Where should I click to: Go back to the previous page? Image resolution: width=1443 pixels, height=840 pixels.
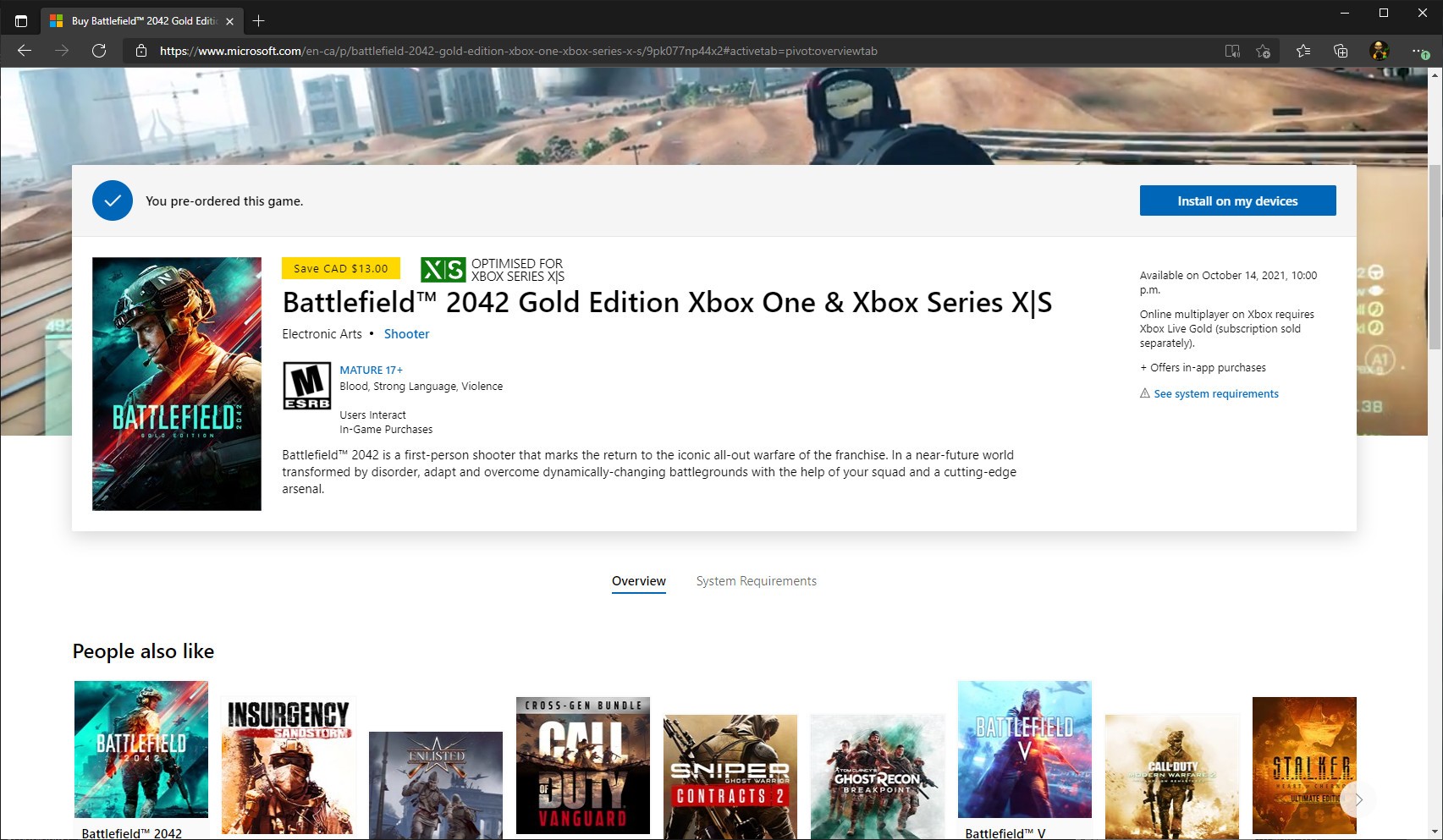pyautogui.click(x=25, y=51)
